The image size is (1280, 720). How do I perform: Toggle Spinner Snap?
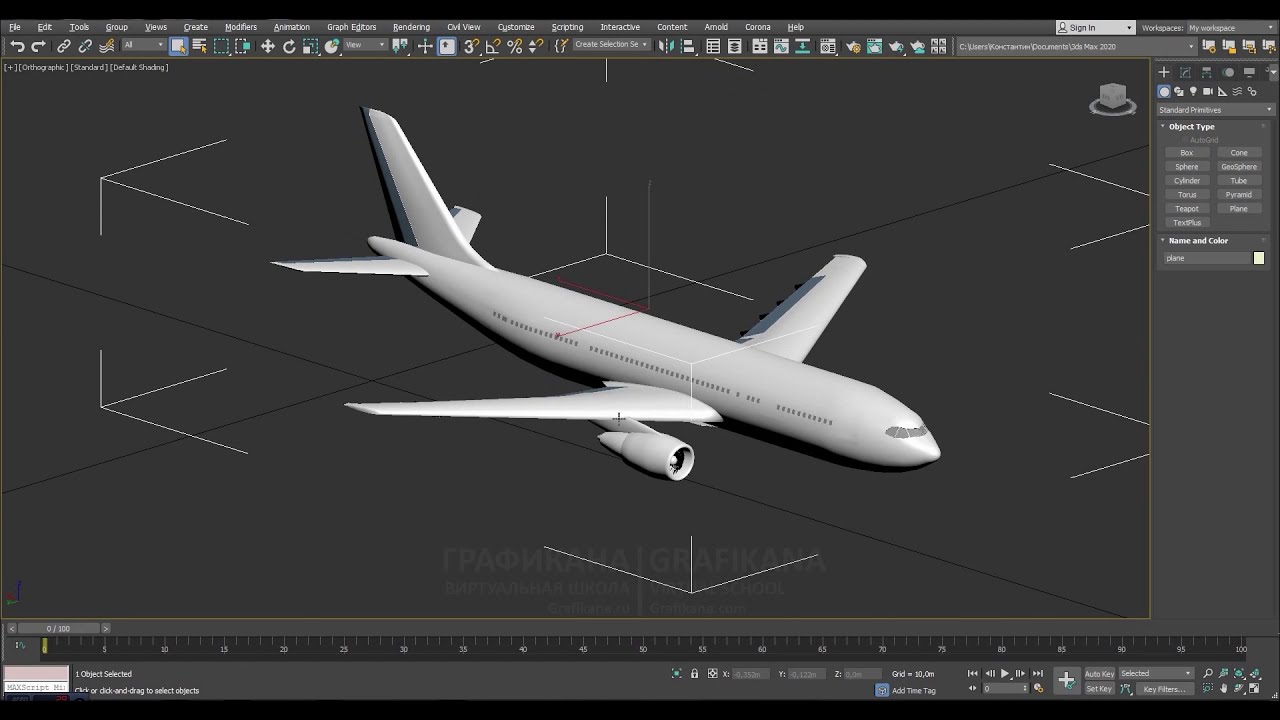click(x=536, y=46)
